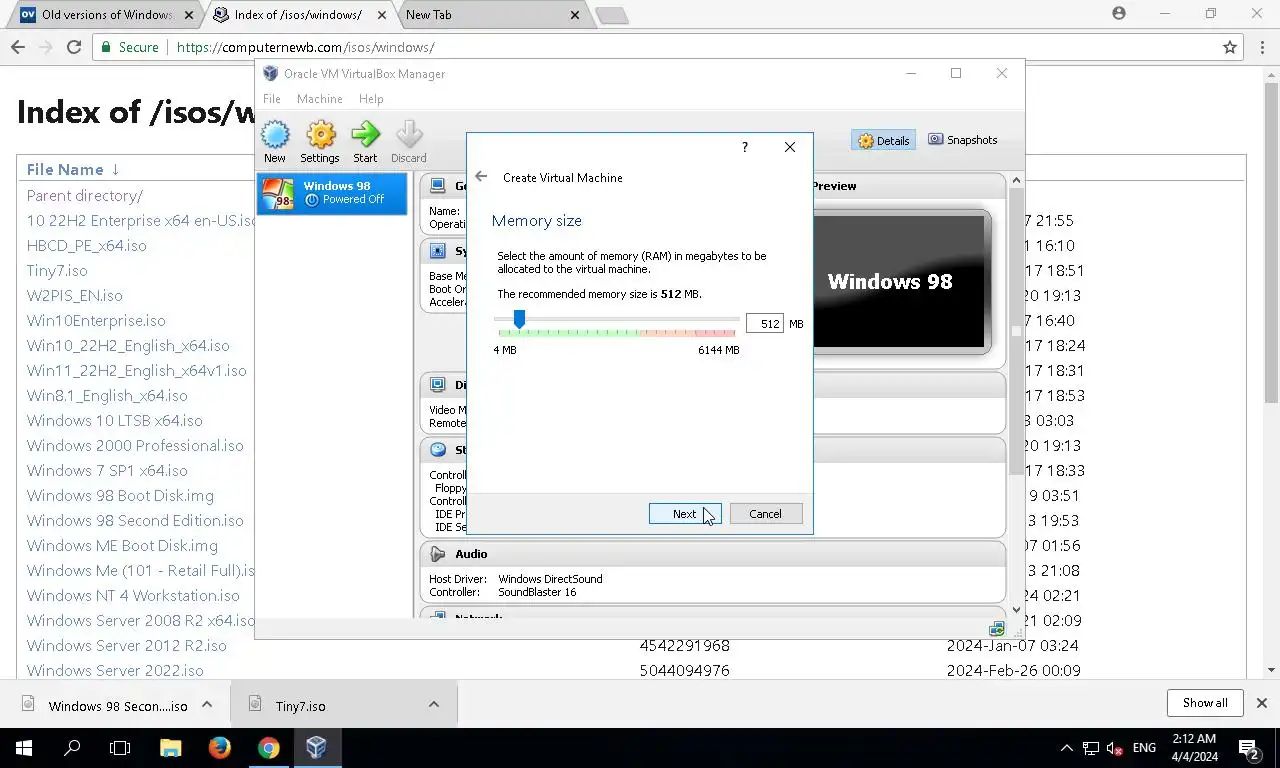
Task: Open the Tiny7.iso link in file index
Action: [x=57, y=271]
